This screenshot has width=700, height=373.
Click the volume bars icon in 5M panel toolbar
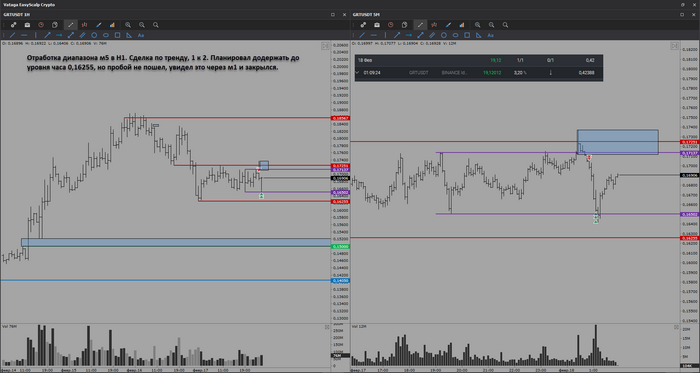pos(462,25)
